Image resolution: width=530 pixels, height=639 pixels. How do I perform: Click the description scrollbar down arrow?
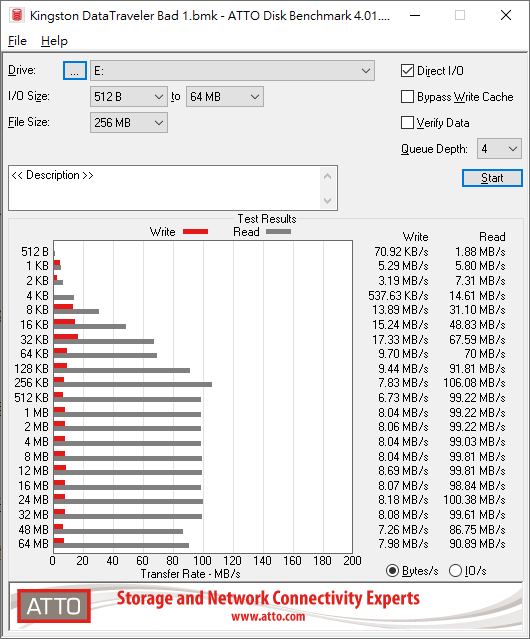(328, 201)
